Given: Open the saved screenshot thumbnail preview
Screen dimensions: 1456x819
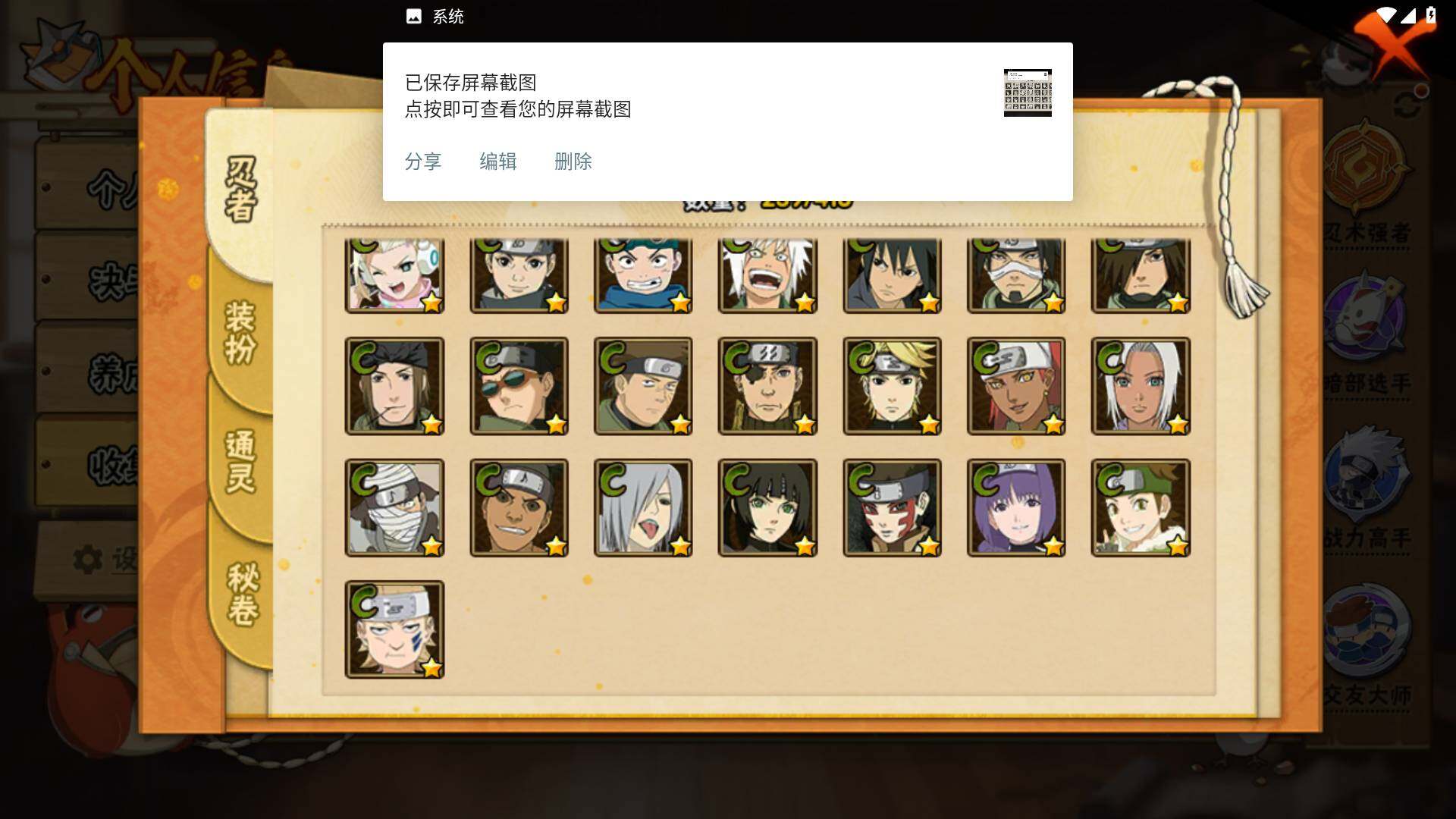Looking at the screenshot, I should coord(1028,93).
